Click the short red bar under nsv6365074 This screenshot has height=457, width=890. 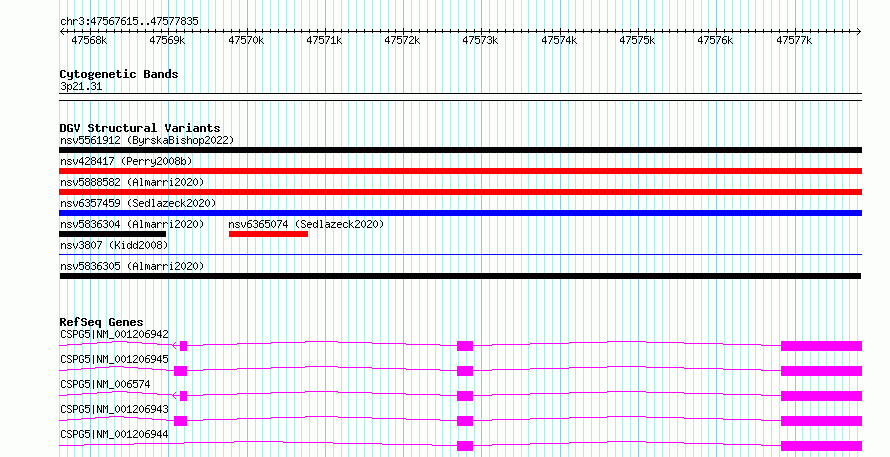pyautogui.click(x=268, y=234)
